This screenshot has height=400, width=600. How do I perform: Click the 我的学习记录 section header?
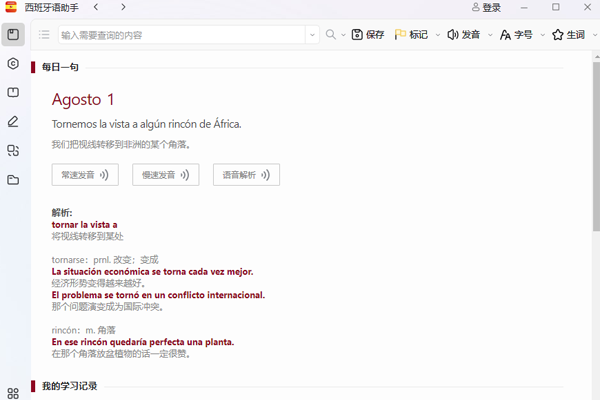coord(69,386)
